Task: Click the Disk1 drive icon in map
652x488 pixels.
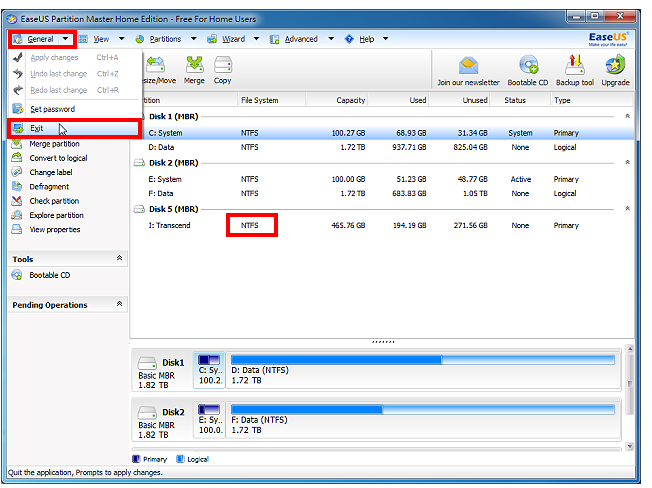Action: coord(147,363)
